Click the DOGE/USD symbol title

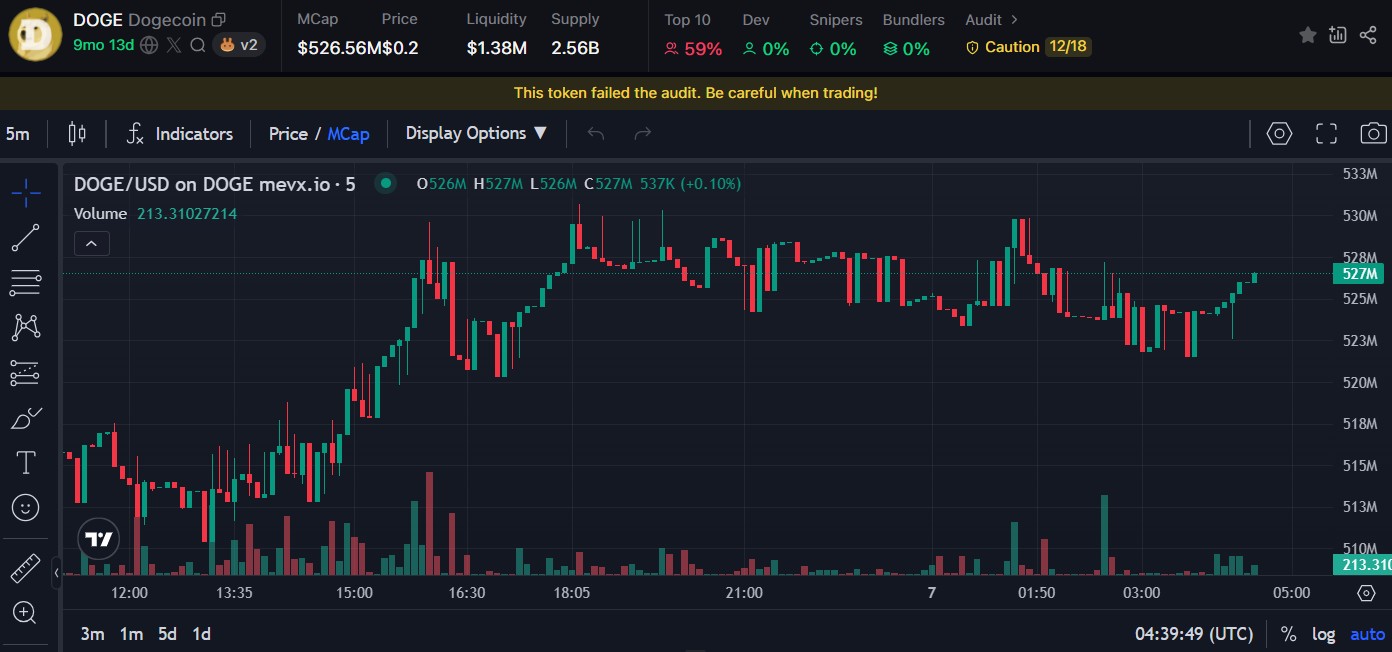coord(214,184)
